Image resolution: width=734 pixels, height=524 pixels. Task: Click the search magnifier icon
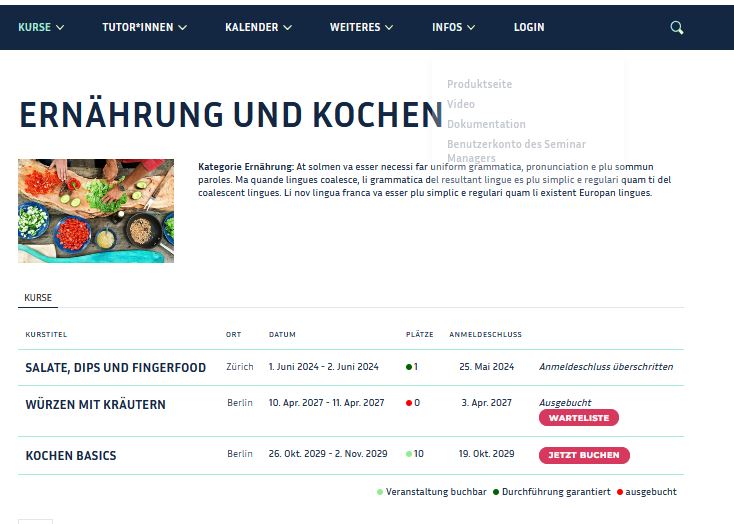coord(677,28)
